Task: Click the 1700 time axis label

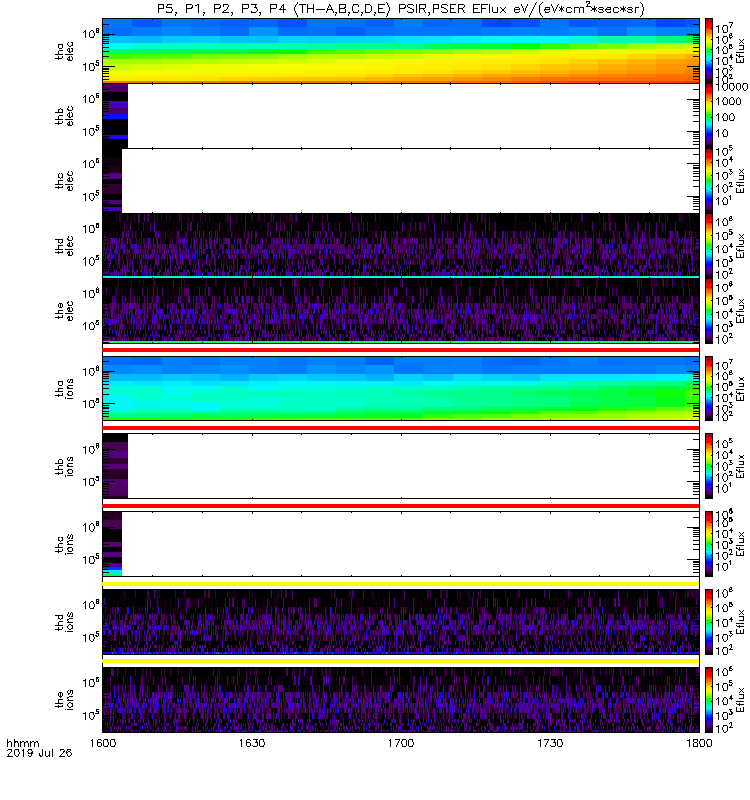Action: coord(401,743)
